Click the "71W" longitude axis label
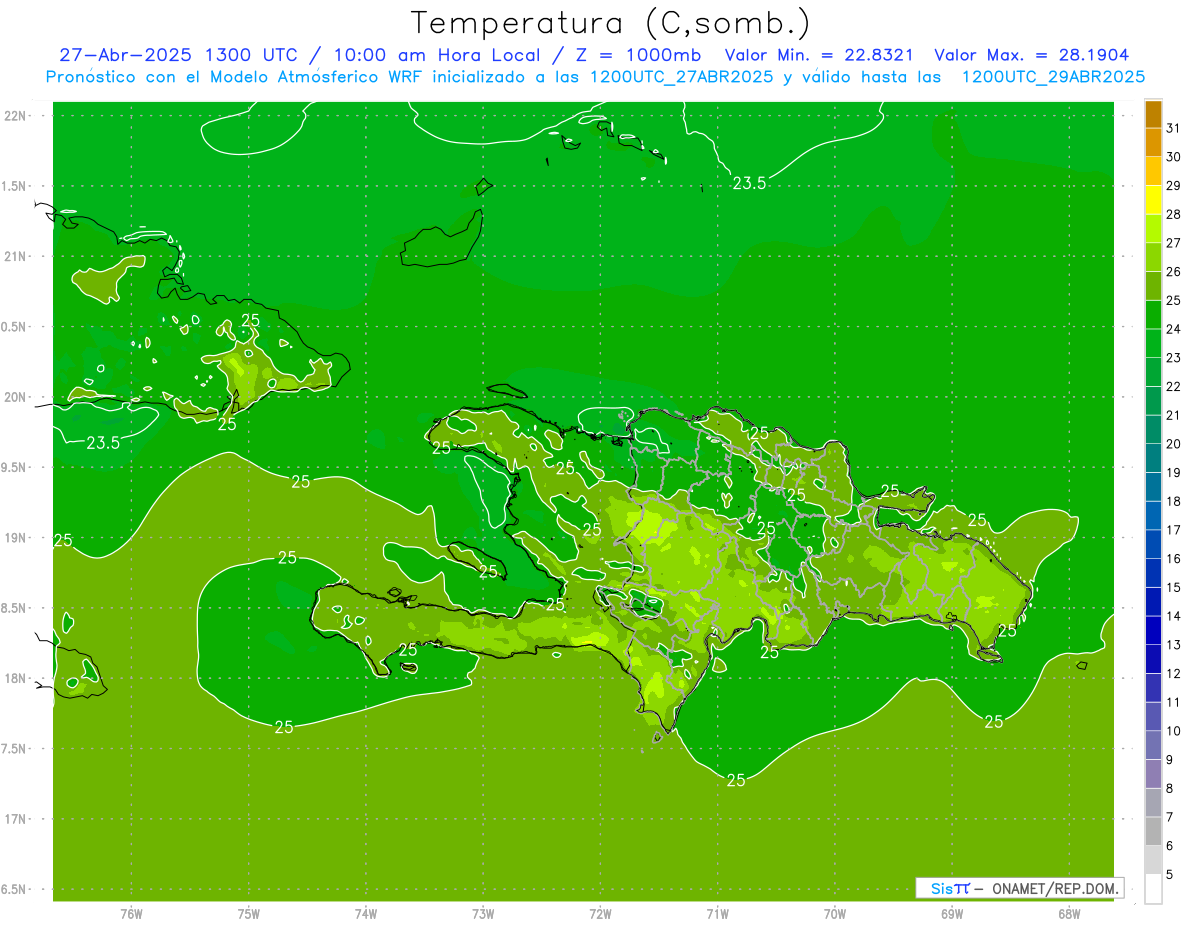 coord(717,914)
